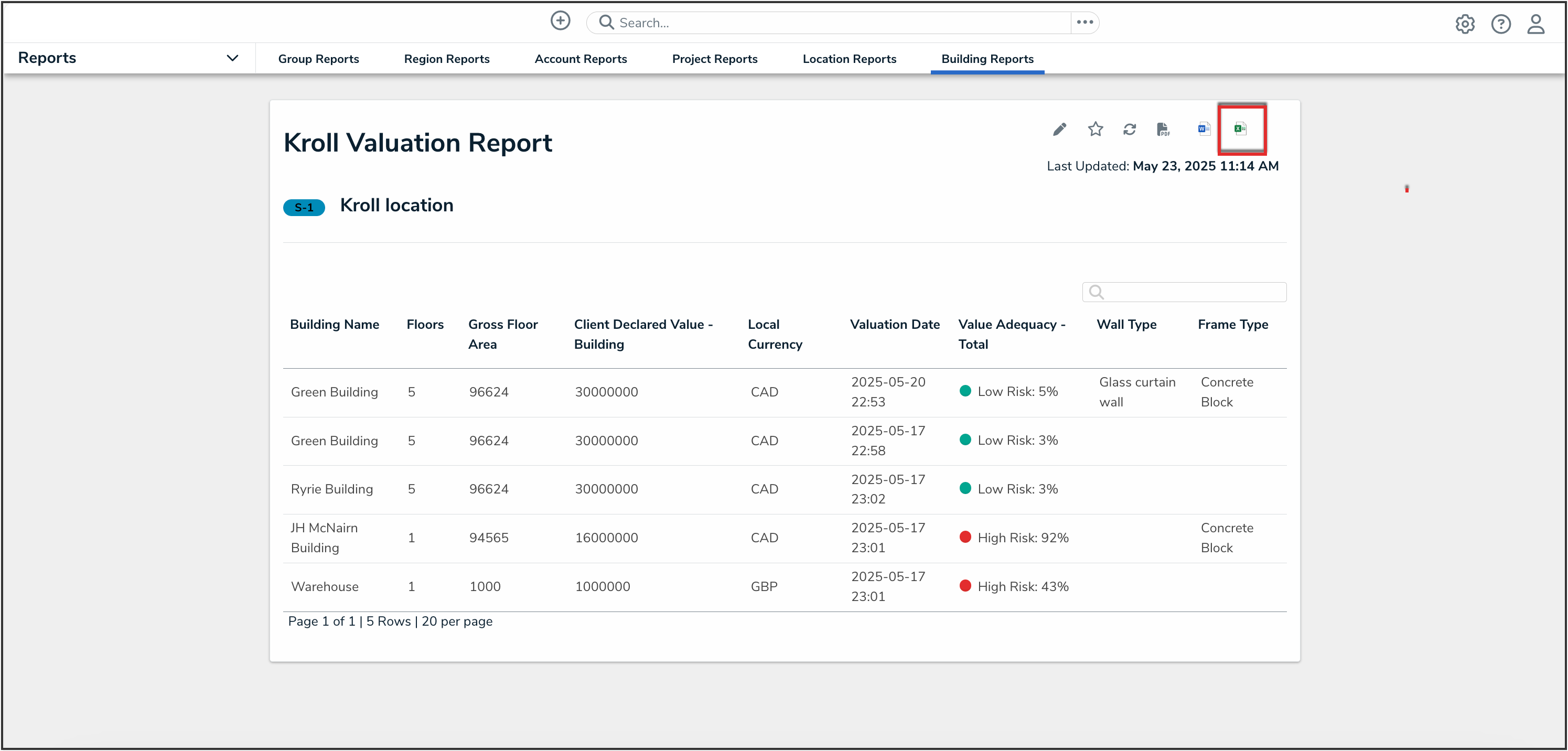Click the red High Risk 92% indicator
The width and height of the screenshot is (1568, 751).
point(965,538)
